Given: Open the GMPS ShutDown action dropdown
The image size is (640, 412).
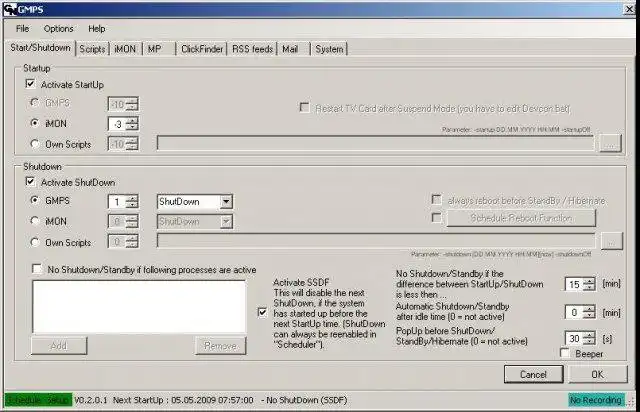Looking at the screenshot, I should pyautogui.click(x=226, y=201).
